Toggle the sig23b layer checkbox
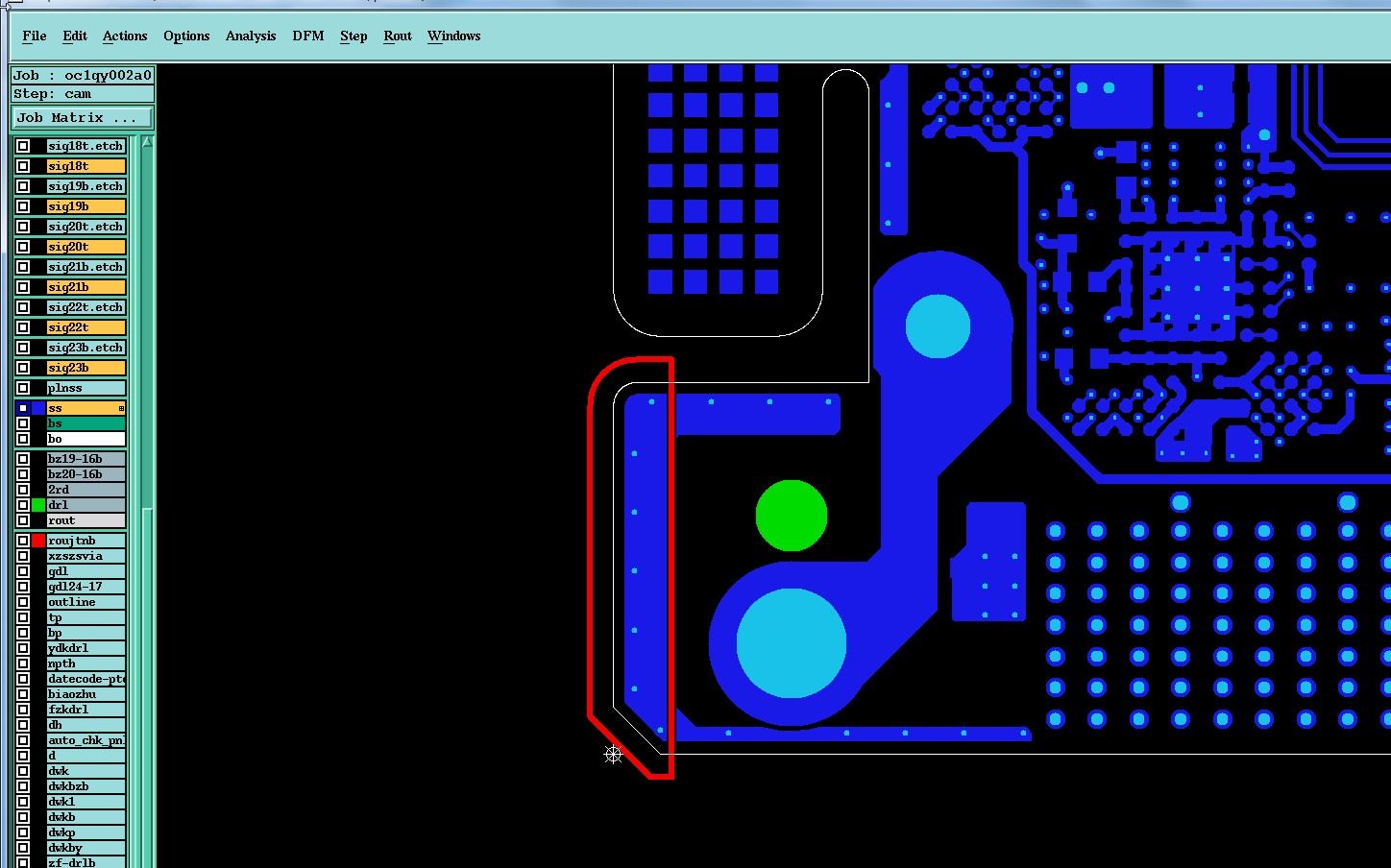1391x868 pixels. [x=23, y=368]
